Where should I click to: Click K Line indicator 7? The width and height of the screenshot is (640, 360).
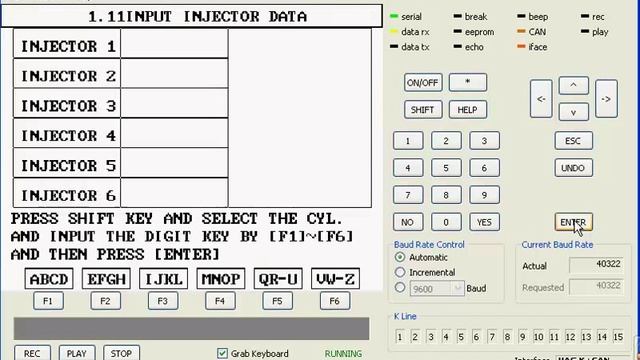[x=492, y=337]
